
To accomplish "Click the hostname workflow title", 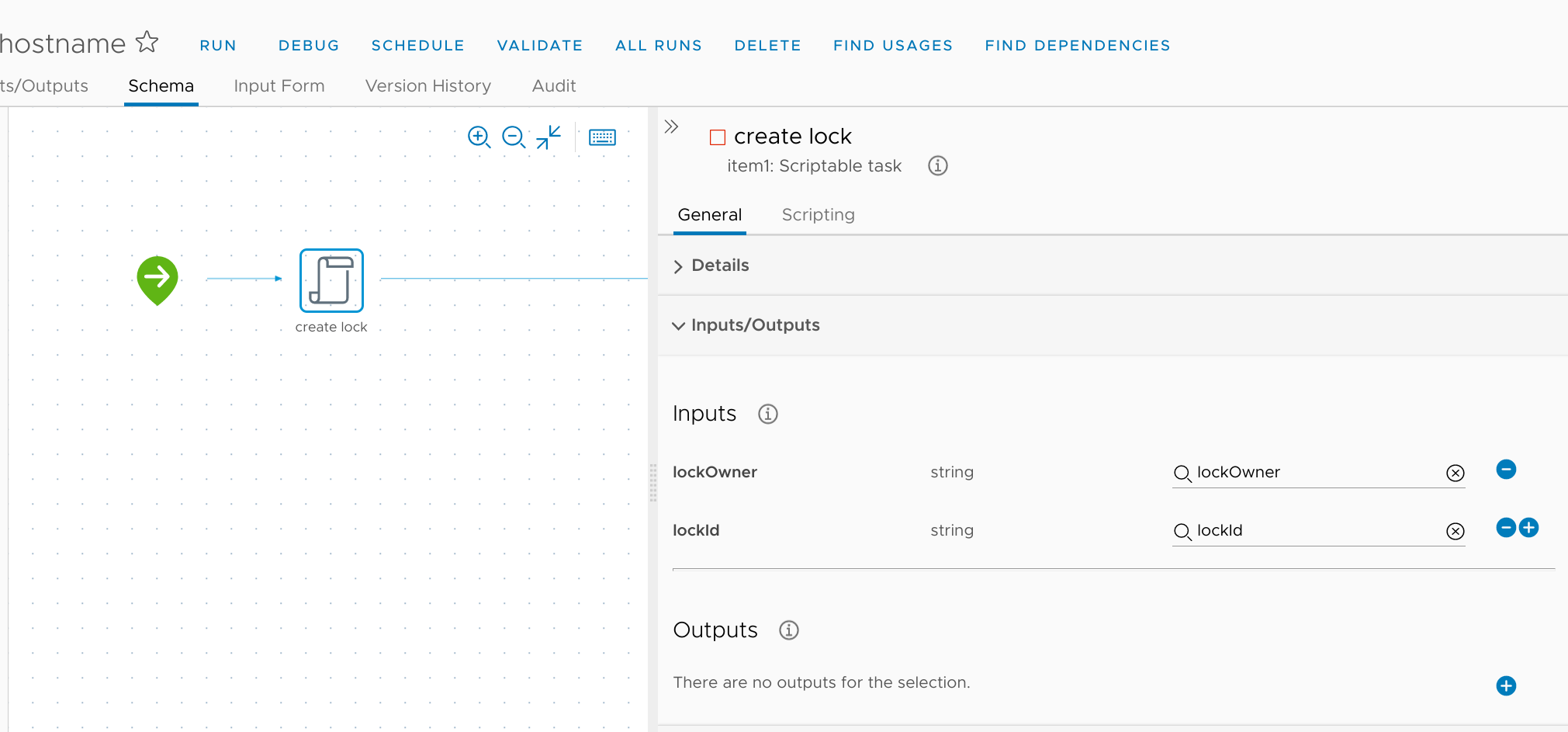I will point(63,43).
